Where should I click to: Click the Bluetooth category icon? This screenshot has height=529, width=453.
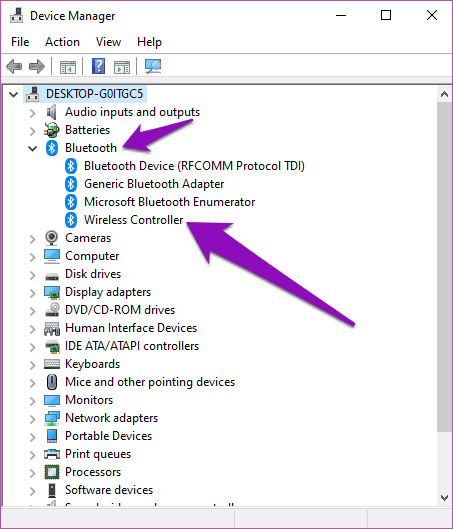point(52,148)
